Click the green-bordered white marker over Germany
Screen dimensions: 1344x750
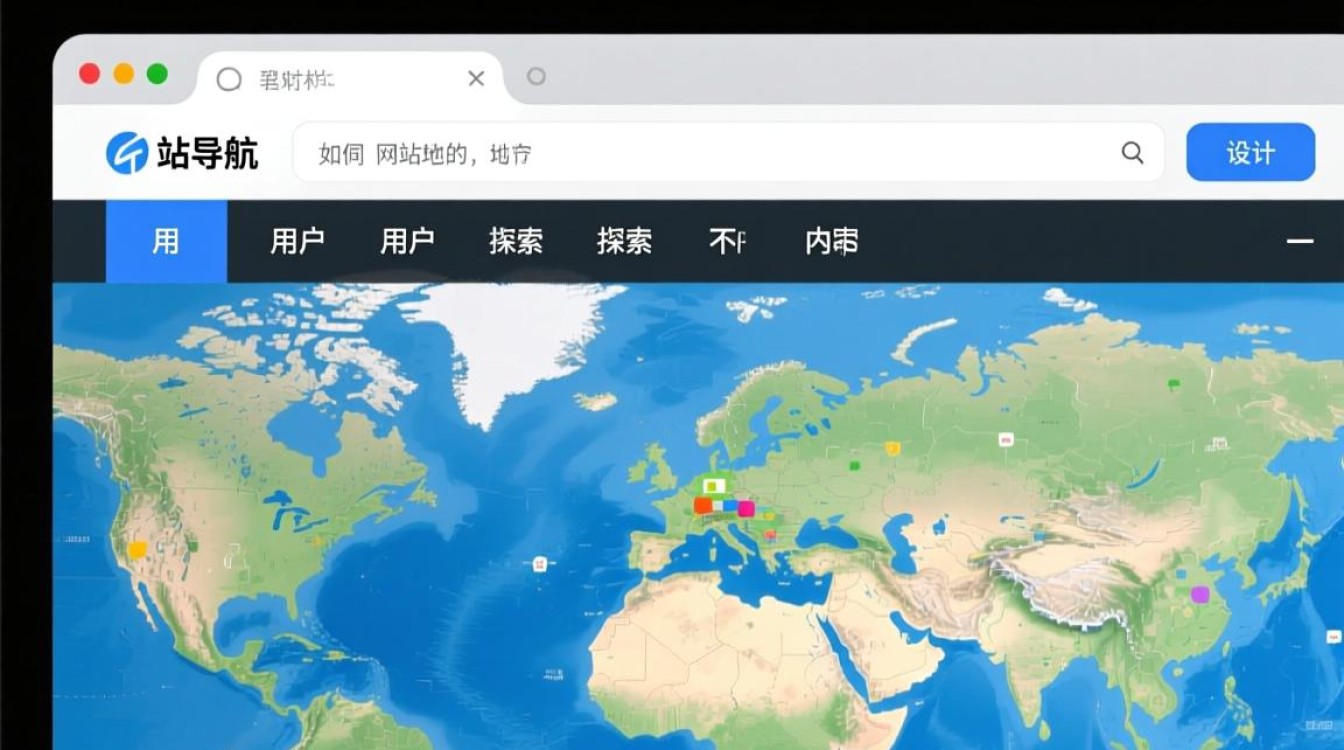click(x=713, y=486)
